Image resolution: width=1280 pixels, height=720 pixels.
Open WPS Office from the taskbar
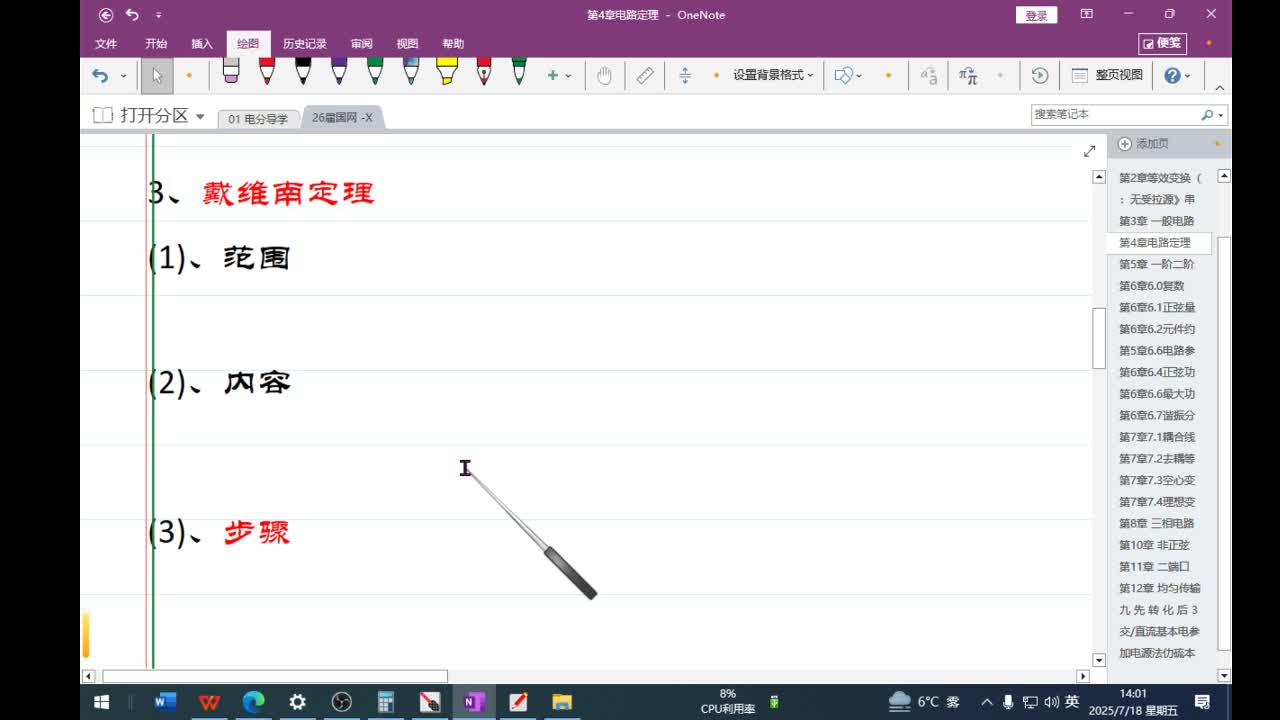pyautogui.click(x=209, y=702)
